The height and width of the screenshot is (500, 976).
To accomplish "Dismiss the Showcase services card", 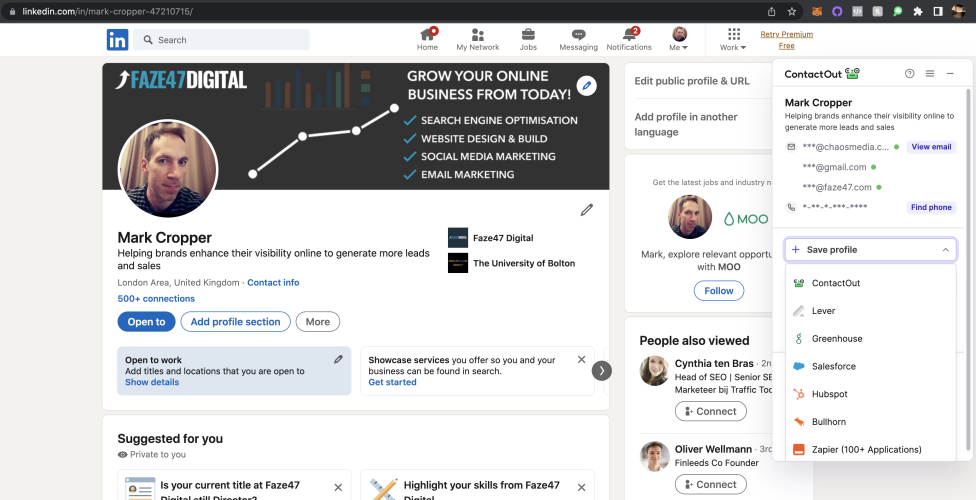I will click(581, 359).
